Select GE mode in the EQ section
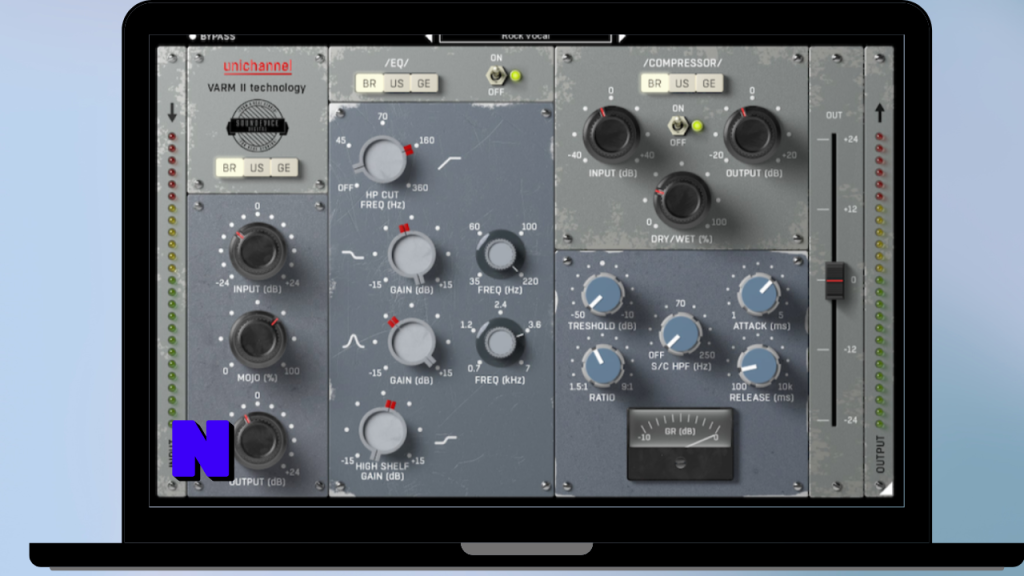This screenshot has width=1024, height=576. tap(424, 84)
